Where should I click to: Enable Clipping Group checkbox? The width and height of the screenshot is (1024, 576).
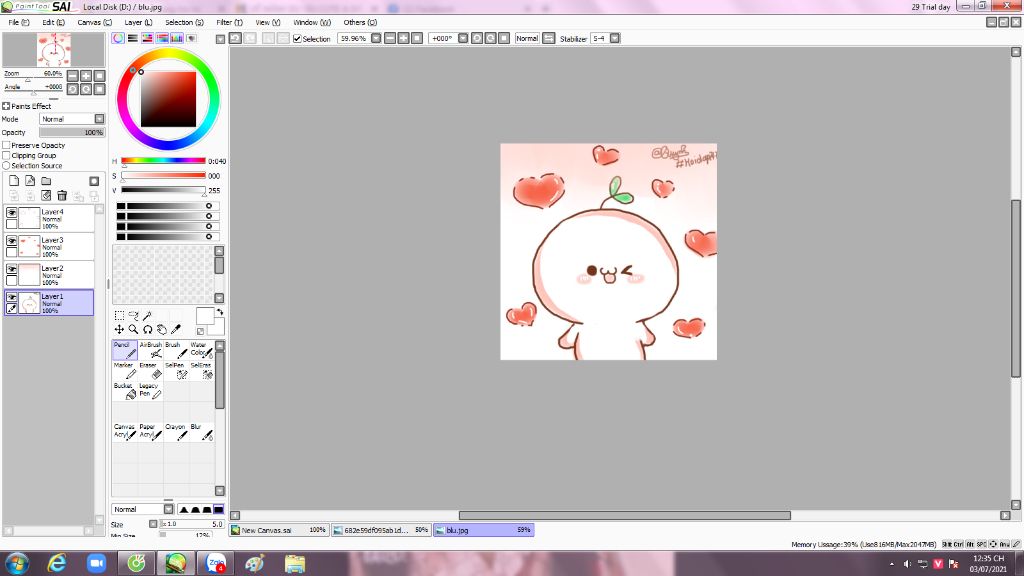(x=7, y=155)
